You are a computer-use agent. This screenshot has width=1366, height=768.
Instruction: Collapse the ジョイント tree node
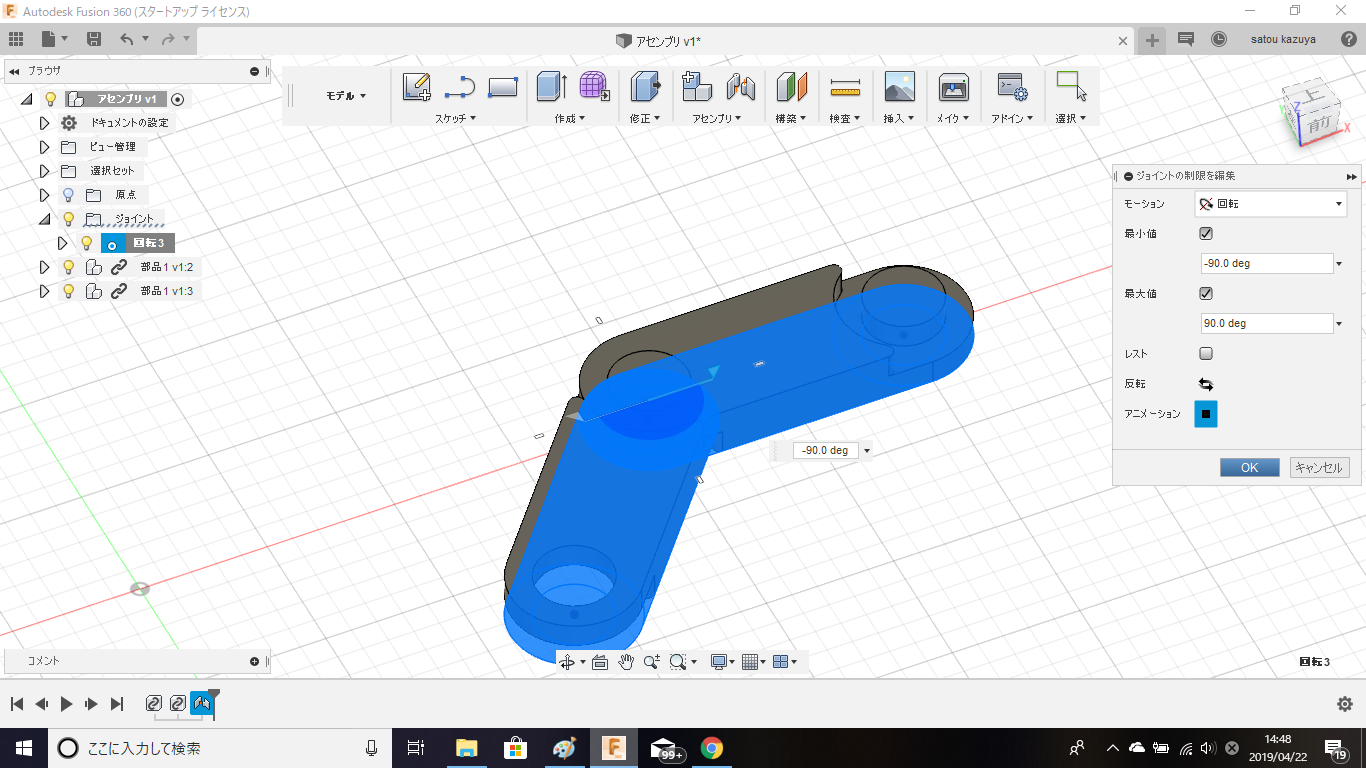(x=44, y=219)
